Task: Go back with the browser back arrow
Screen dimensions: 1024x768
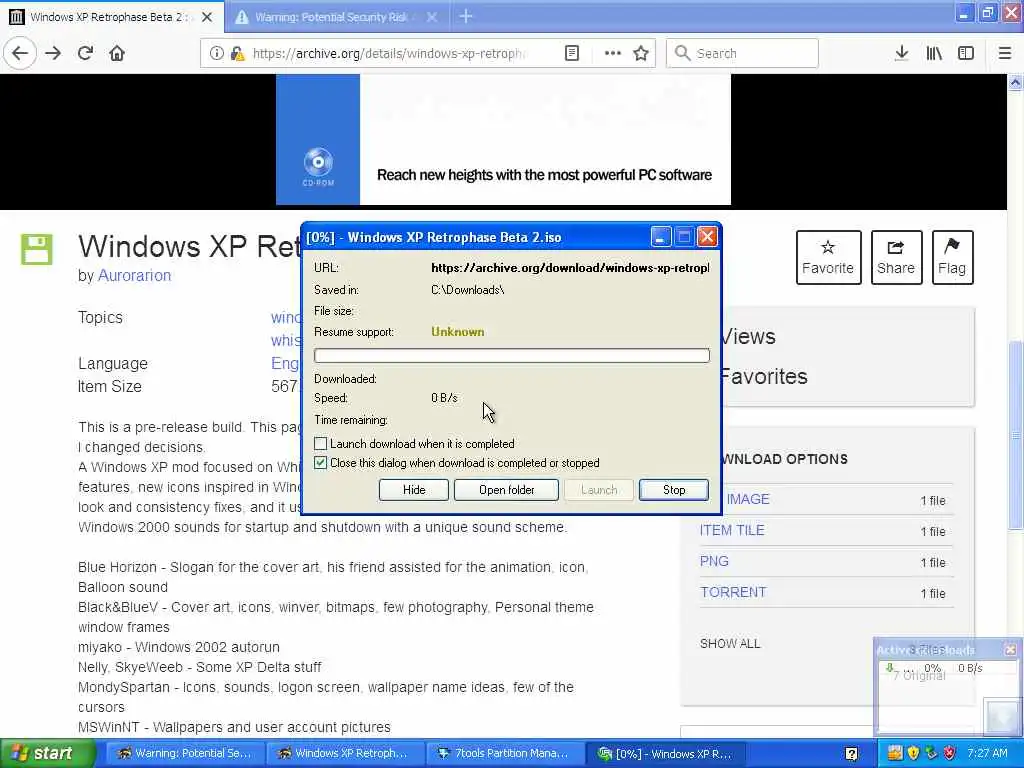Action: [x=20, y=53]
